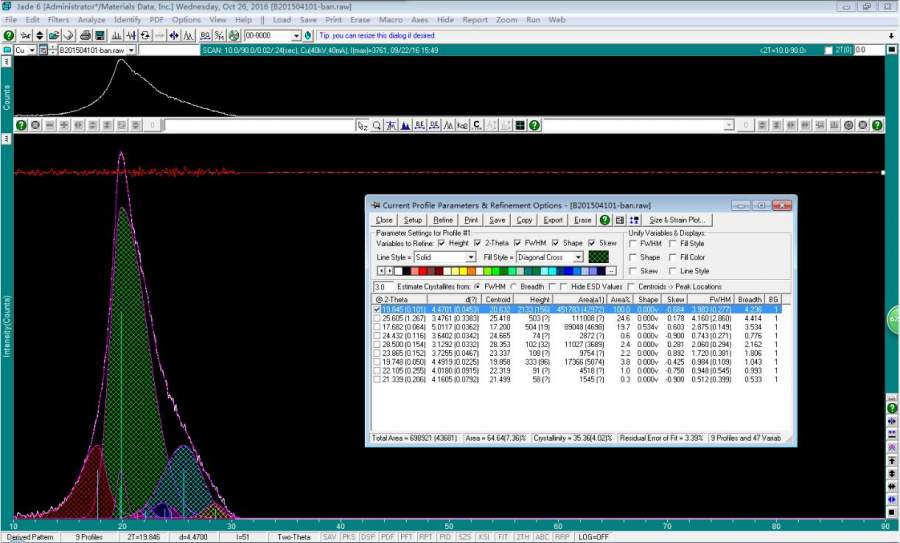Open the Options menu
This screenshot has width=900, height=543.
186,20
